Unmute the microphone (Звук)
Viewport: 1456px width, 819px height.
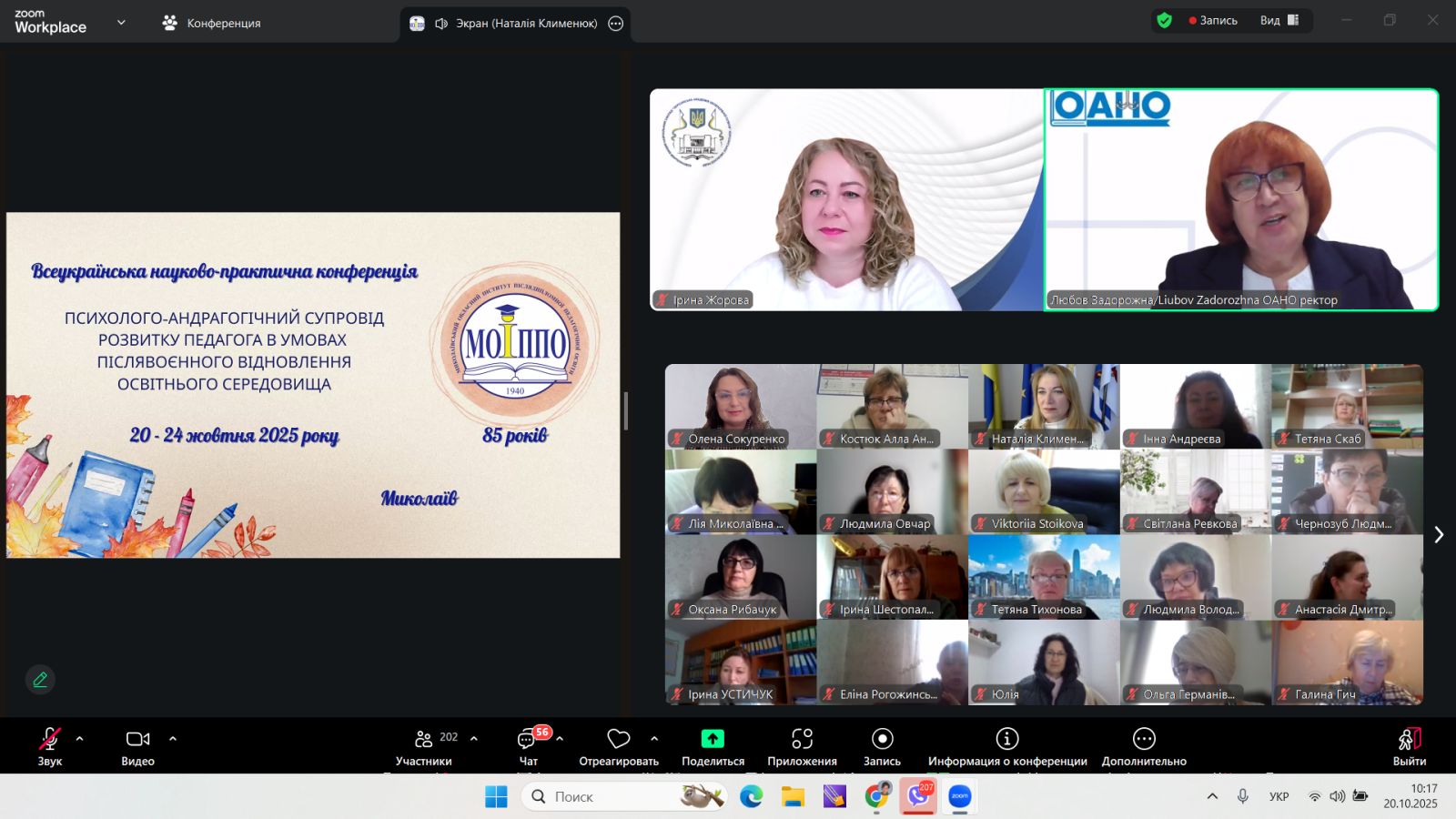[50, 739]
